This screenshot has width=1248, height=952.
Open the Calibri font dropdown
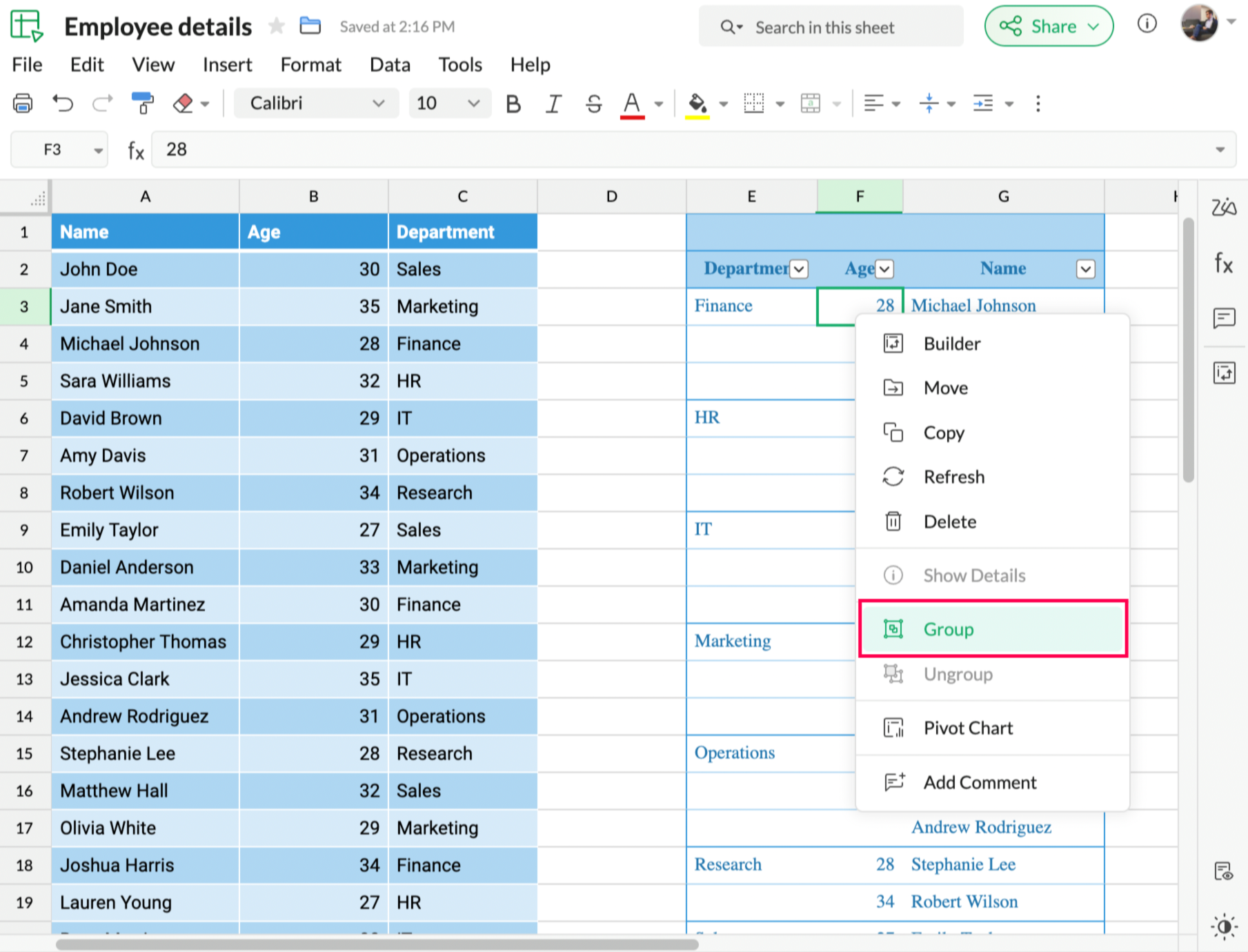coord(316,103)
